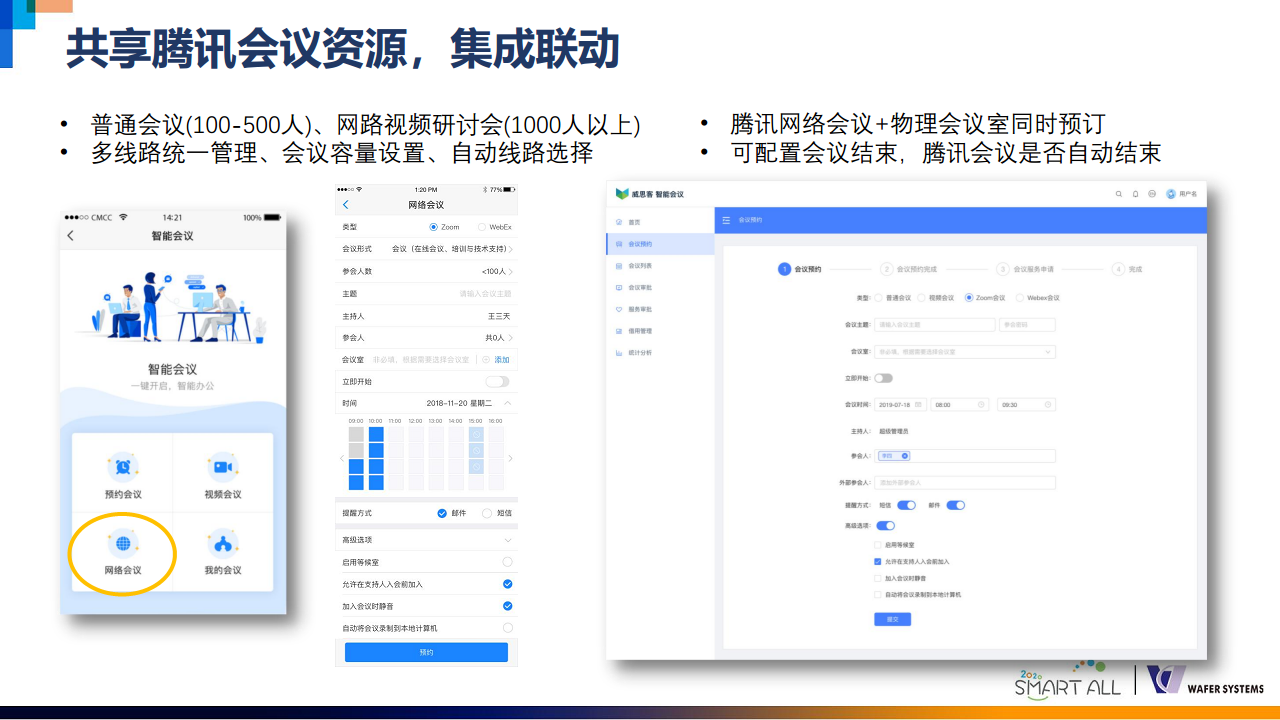This screenshot has width=1280, height=720.
Task: Collapse mobile 时间 section chevron
Action: click(508, 403)
